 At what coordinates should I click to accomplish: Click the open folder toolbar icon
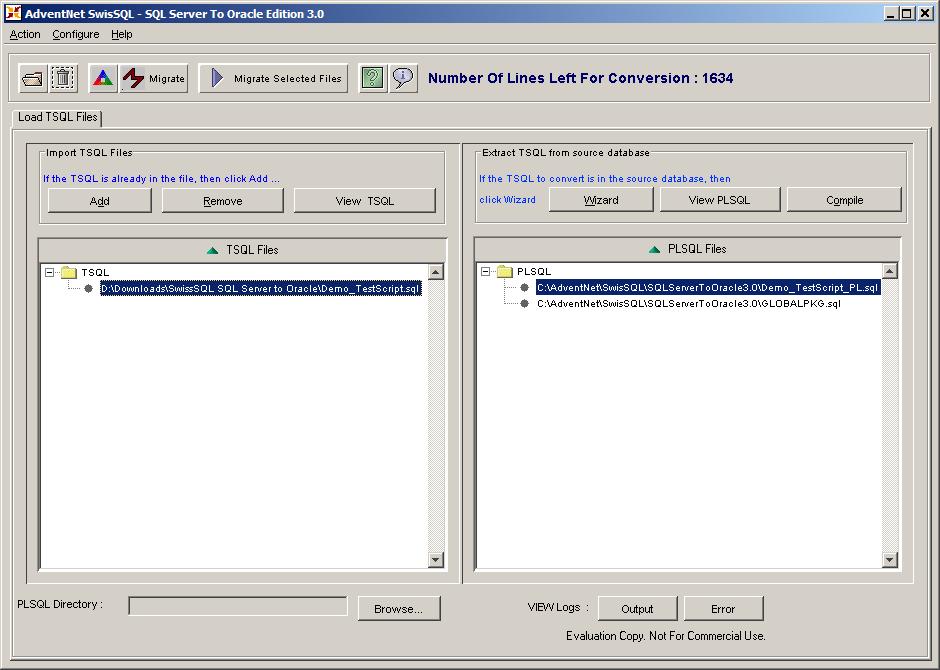pos(33,79)
